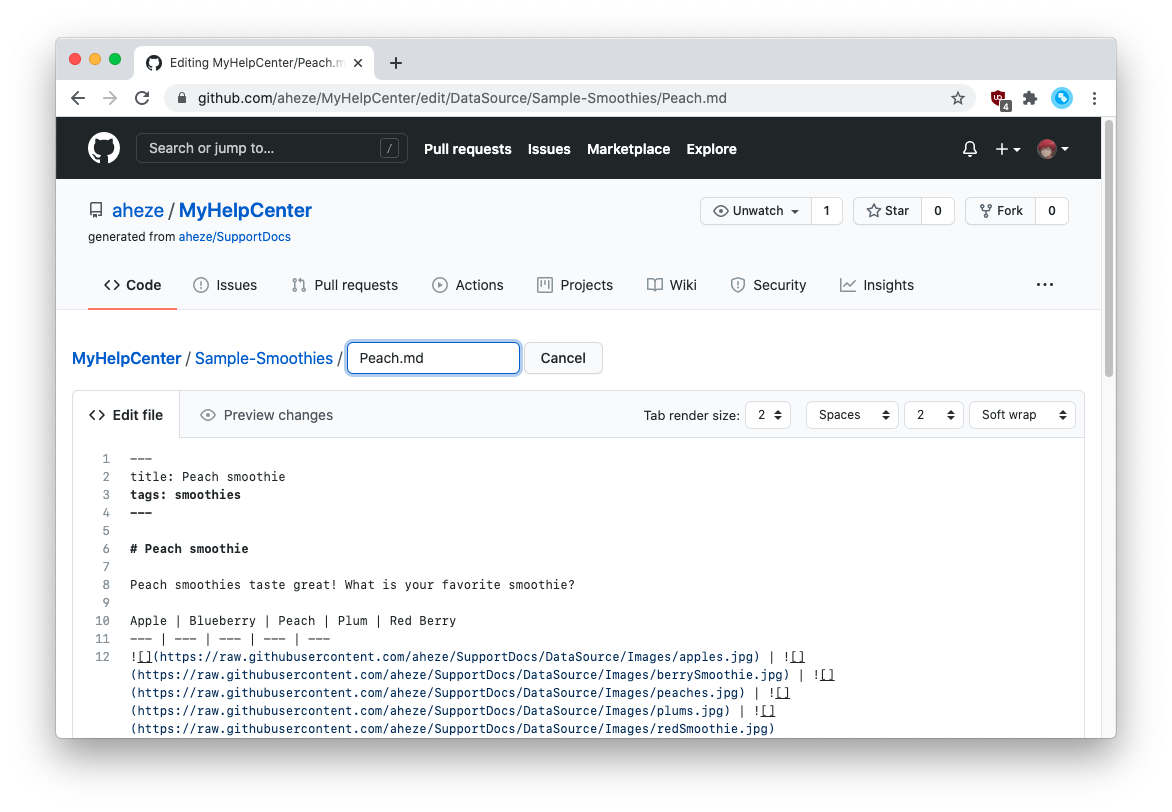Screen dimensions: 1172x812
Task: Open MyHelpCenter breadcrumb link
Action: point(126,358)
